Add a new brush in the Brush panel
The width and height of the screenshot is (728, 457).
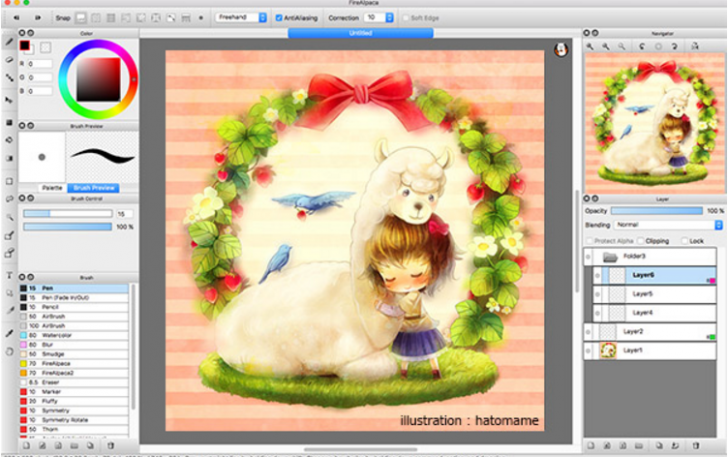pos(26,445)
